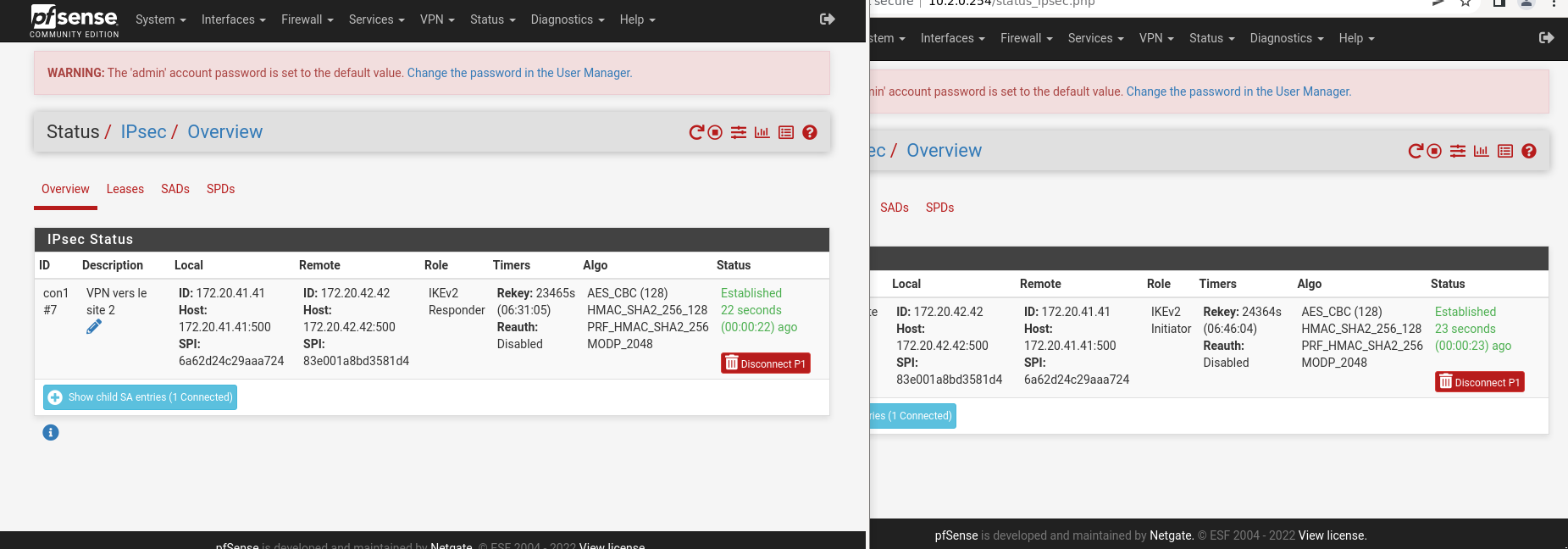The image size is (1568, 549).
Task: Switch to the Leases tab
Action: point(125,189)
